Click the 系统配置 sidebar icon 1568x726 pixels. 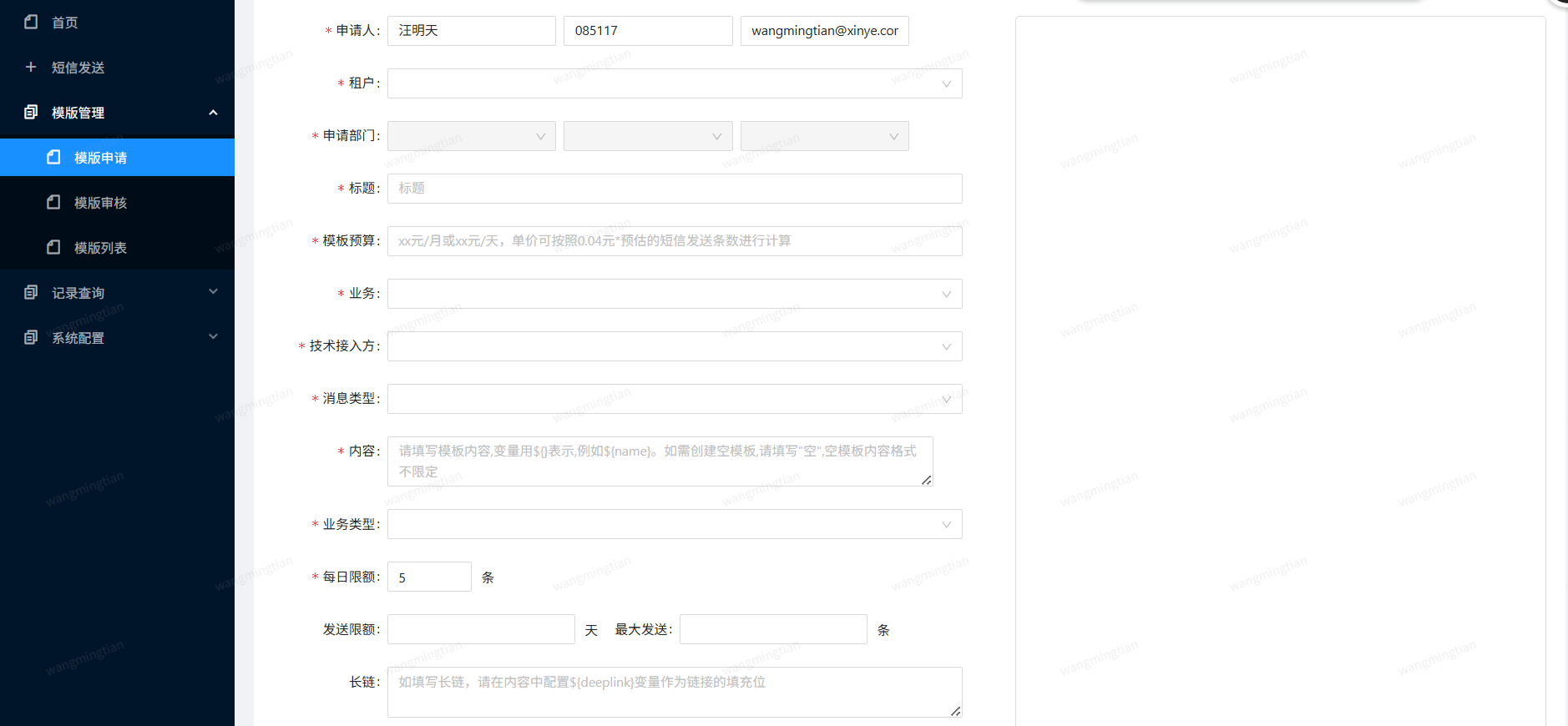coord(31,337)
